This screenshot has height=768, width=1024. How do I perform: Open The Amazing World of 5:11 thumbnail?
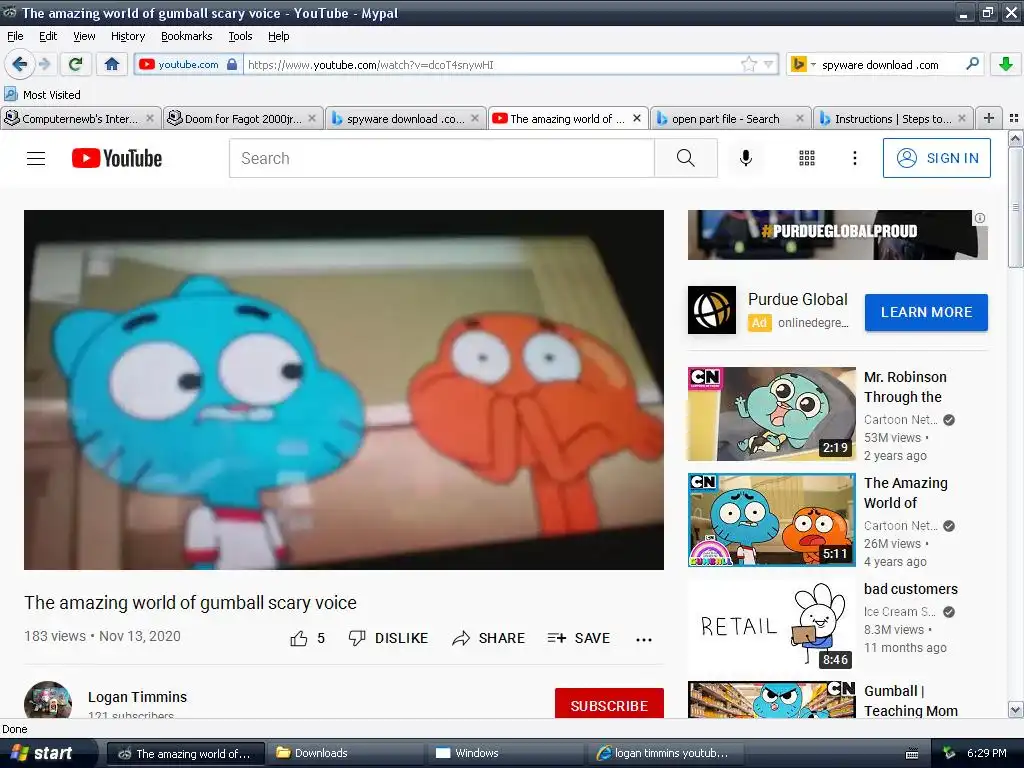pos(771,520)
